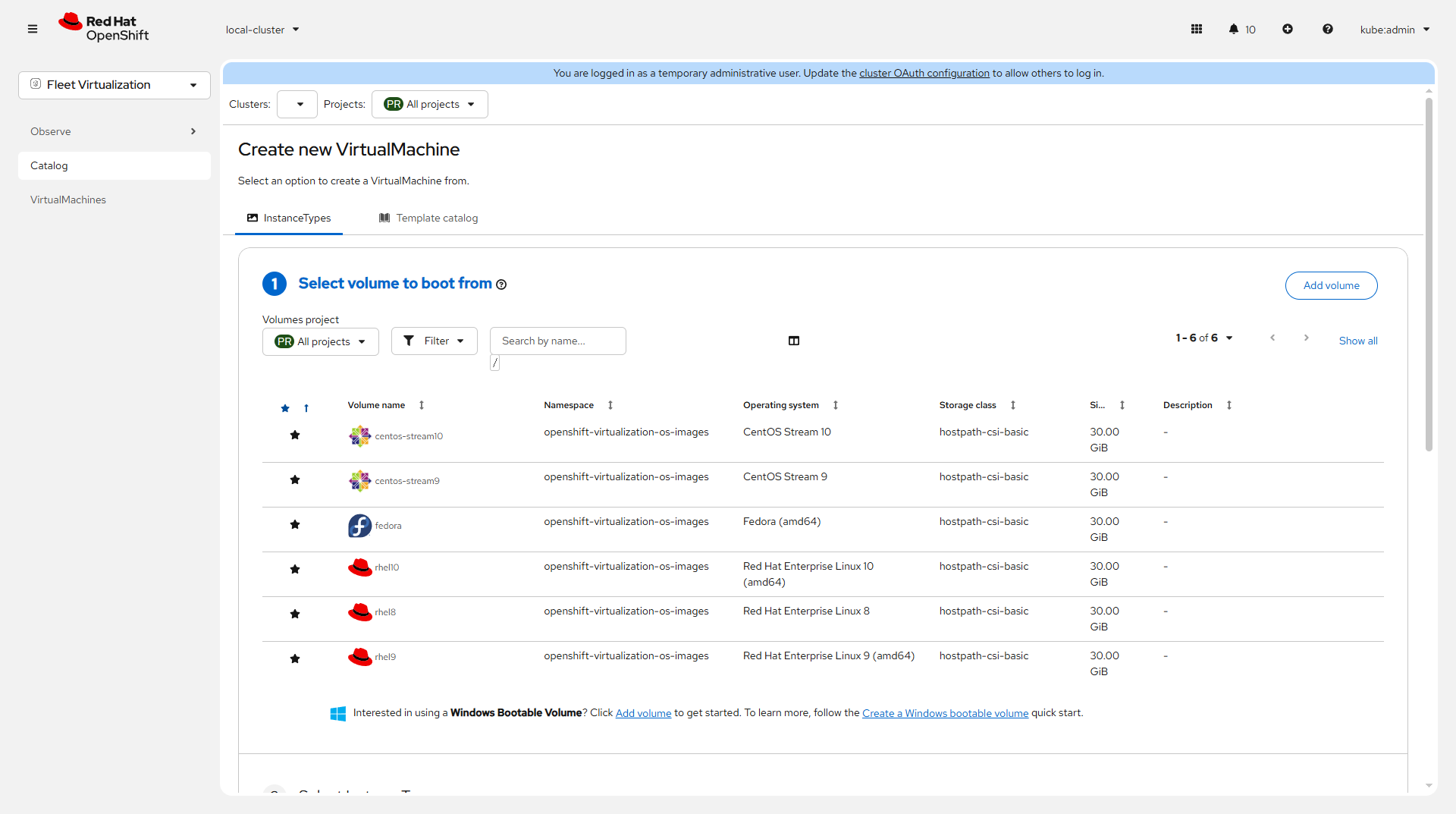Favorite the rhel9 volume

point(295,659)
